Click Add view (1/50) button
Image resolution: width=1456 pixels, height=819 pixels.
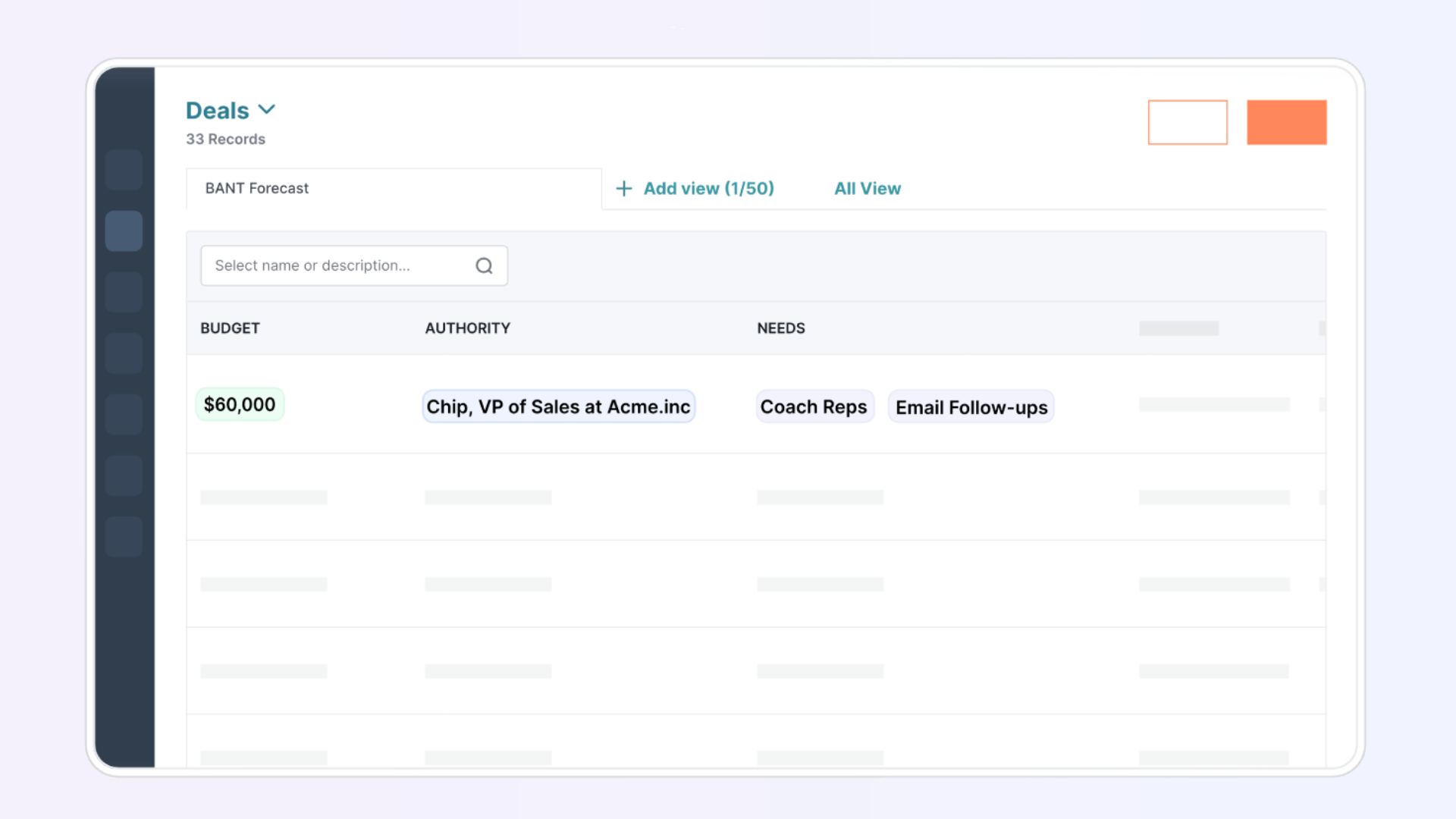tap(708, 188)
